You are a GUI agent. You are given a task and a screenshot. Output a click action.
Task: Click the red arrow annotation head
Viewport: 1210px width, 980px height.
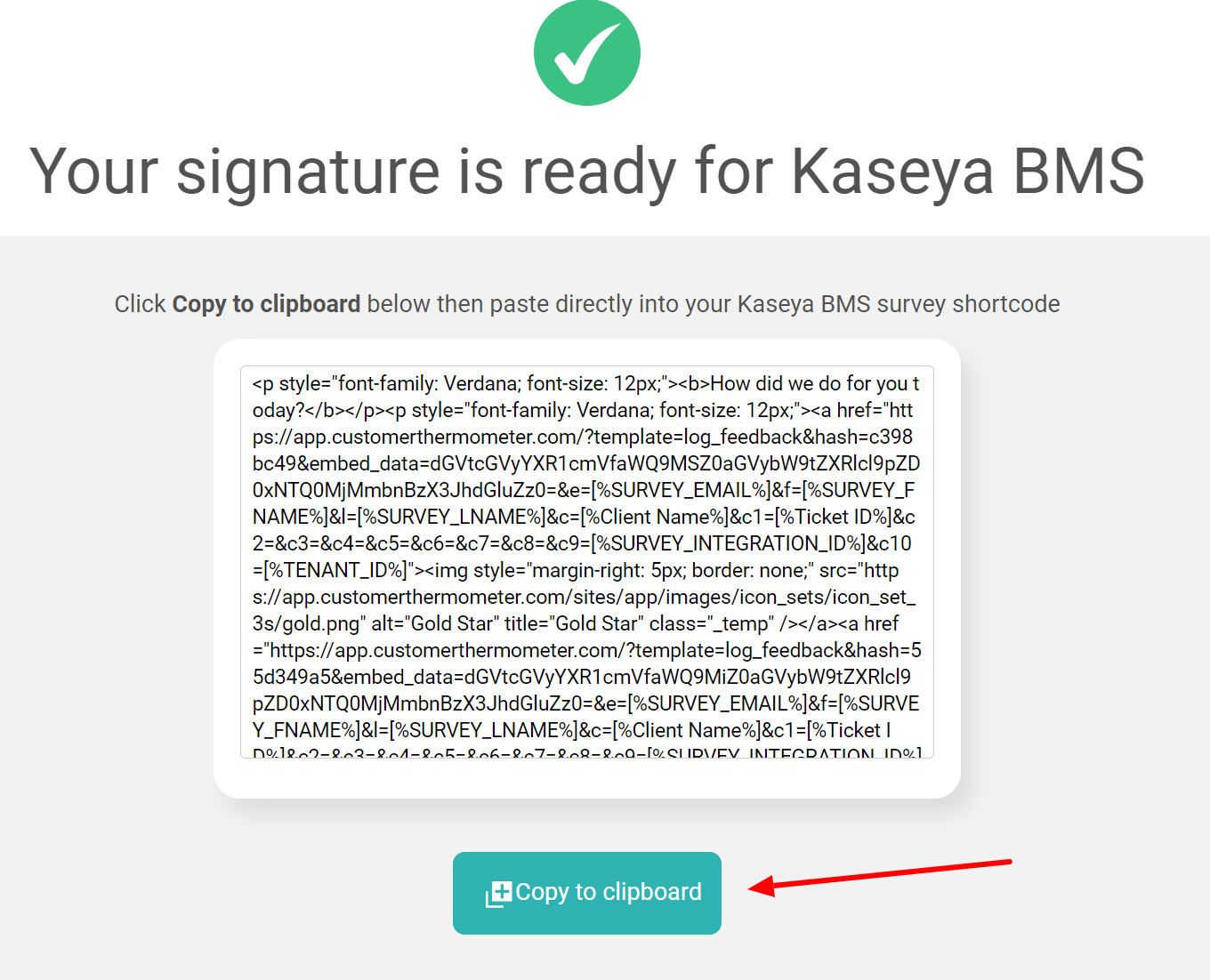(x=762, y=887)
